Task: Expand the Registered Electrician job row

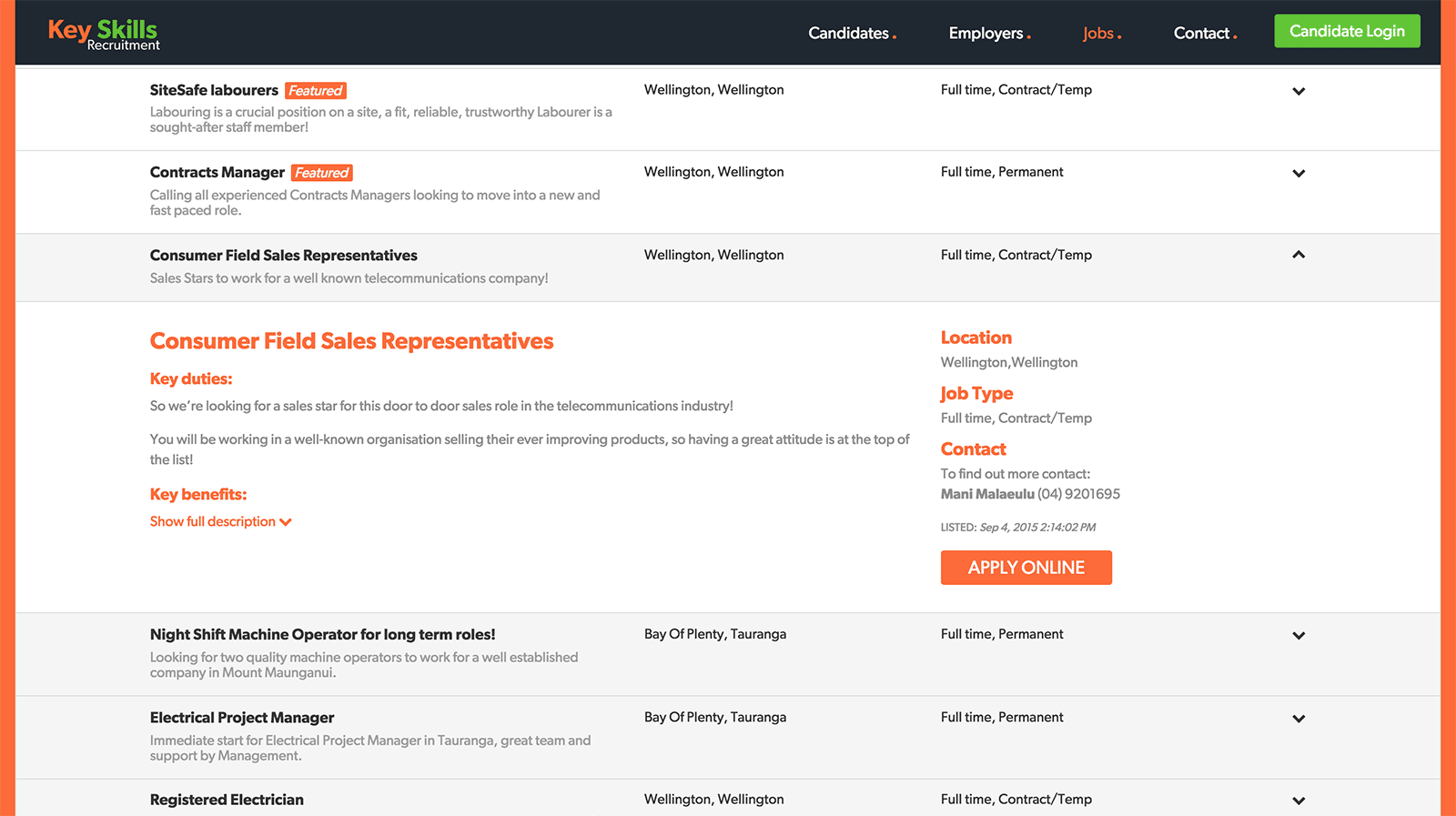Action: click(1299, 801)
